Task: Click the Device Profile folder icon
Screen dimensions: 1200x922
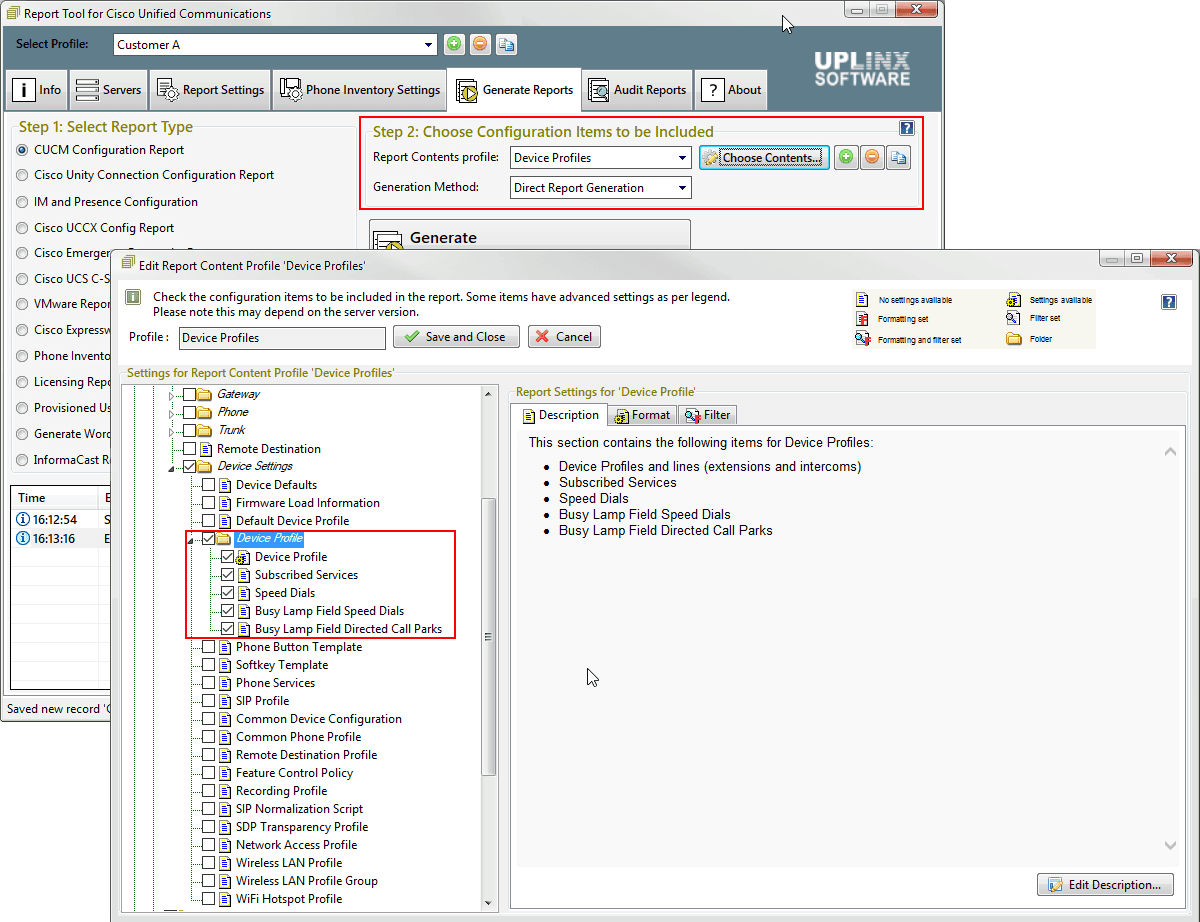Action: [225, 539]
